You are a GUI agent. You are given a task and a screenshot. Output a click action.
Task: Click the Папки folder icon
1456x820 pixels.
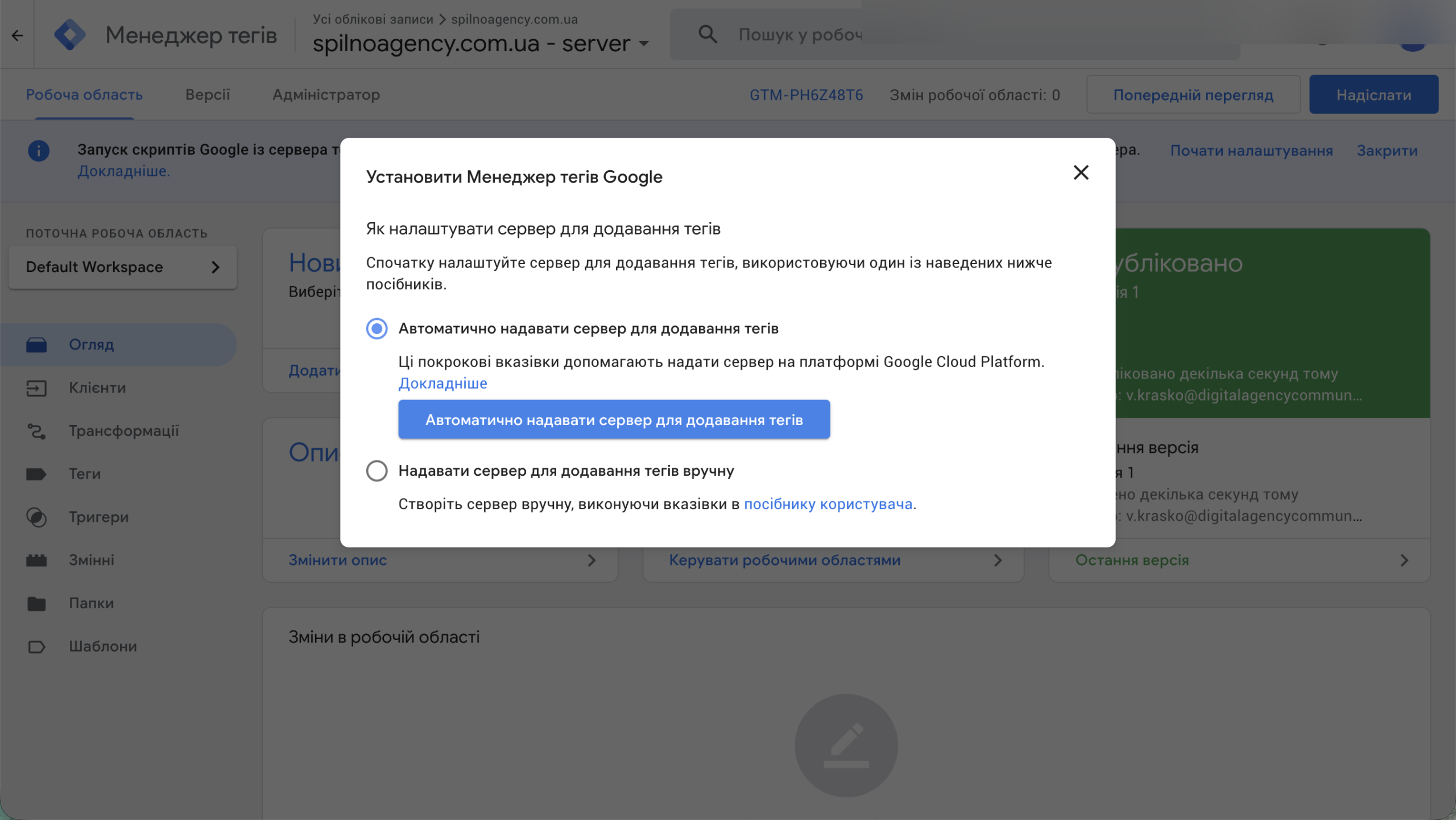[x=36, y=603]
